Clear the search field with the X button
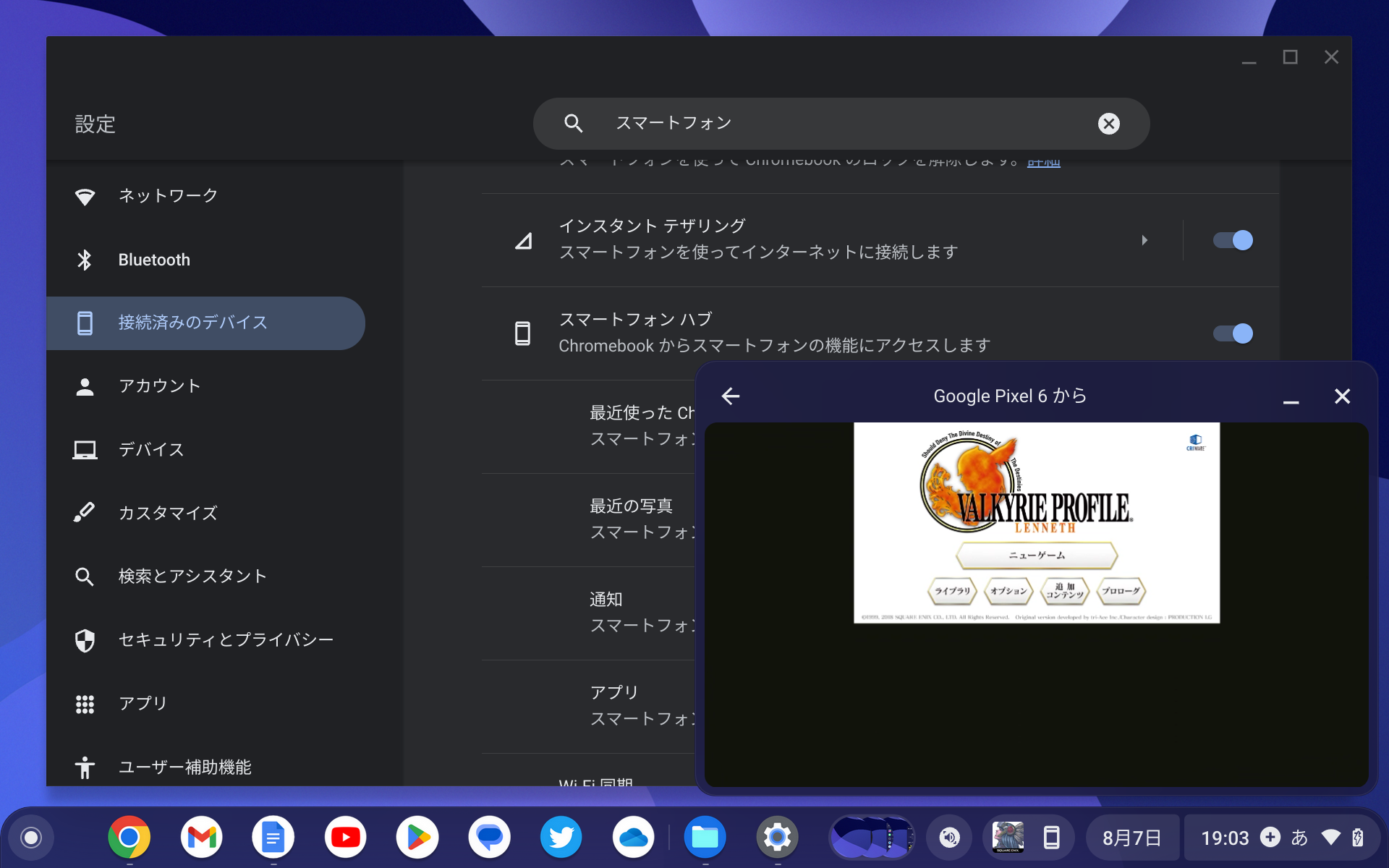This screenshot has width=1389, height=868. click(1109, 123)
